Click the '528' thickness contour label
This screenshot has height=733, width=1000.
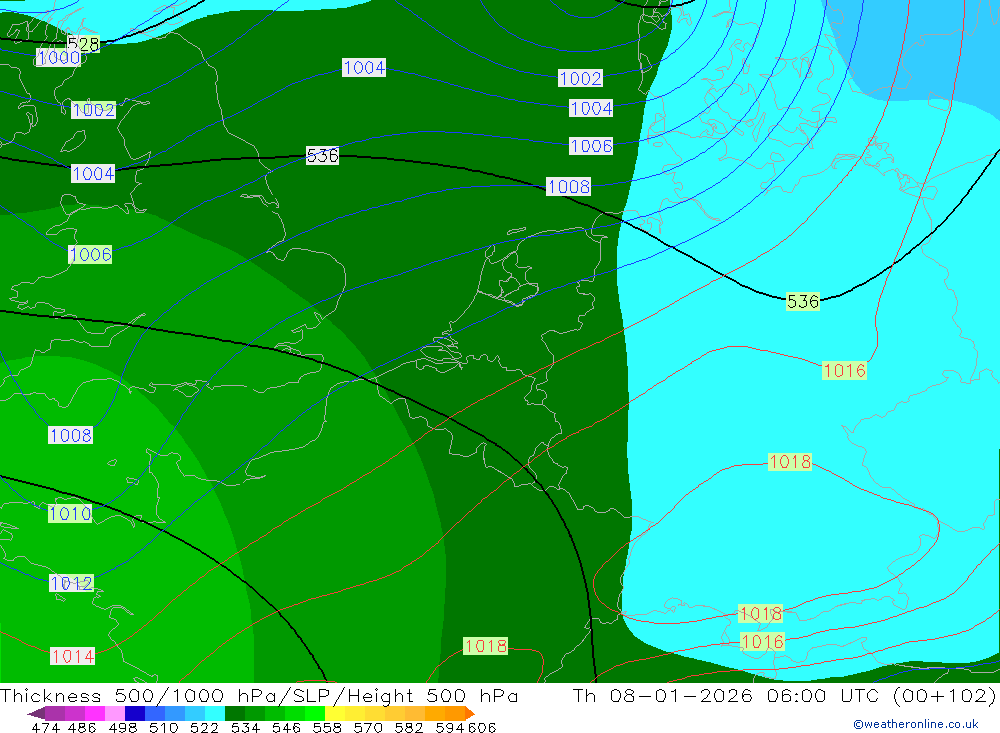84,44
